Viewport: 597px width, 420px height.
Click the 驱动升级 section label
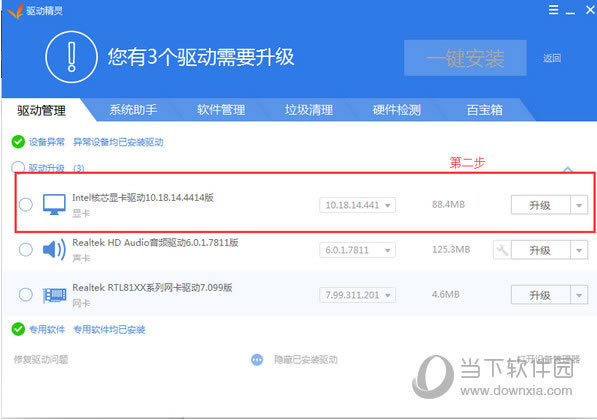tap(46, 168)
